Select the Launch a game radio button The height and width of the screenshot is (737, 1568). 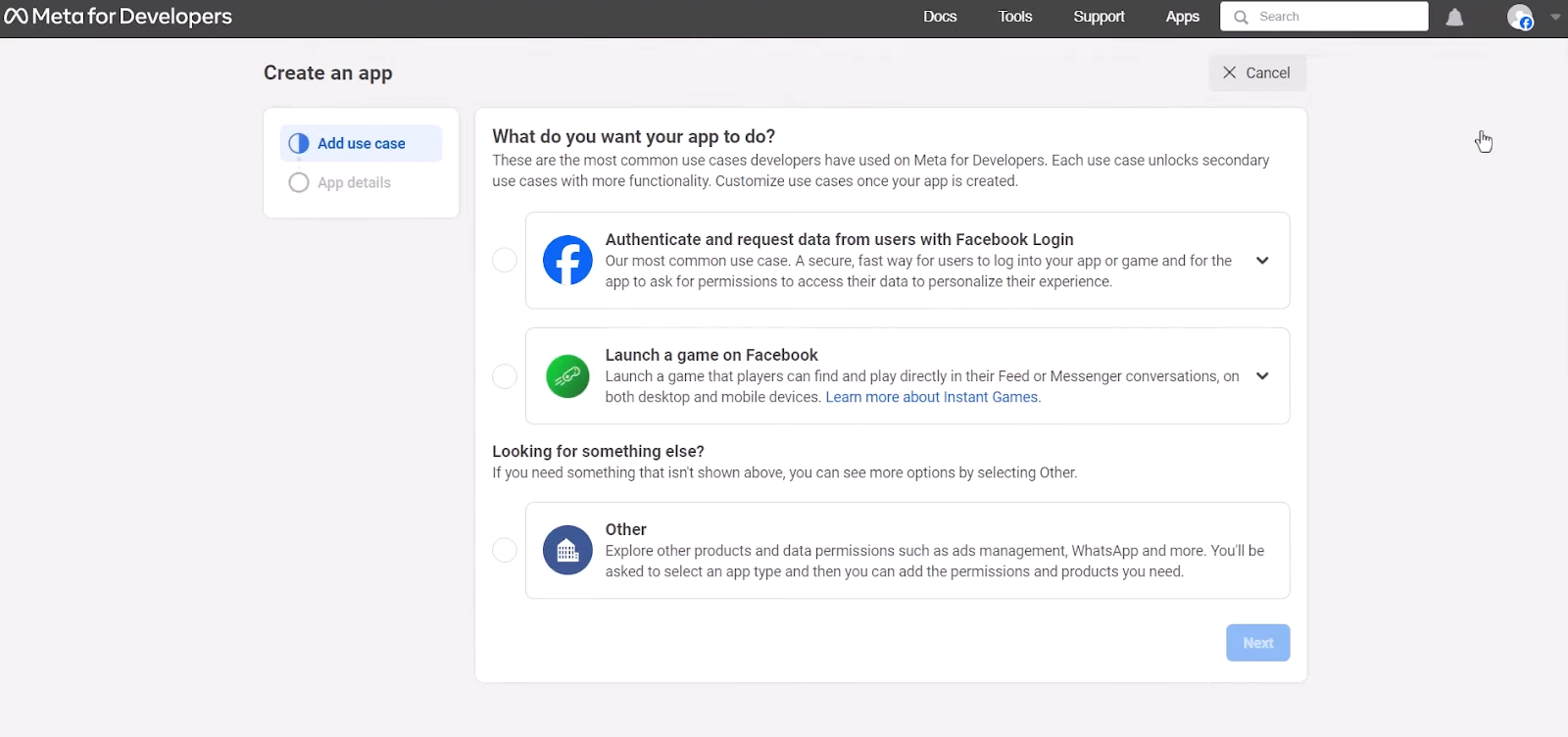505,376
